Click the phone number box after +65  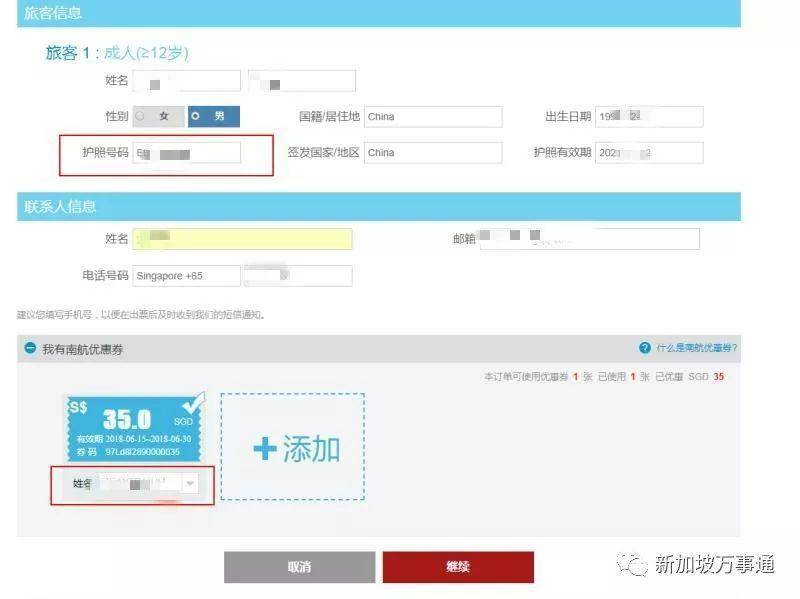pyautogui.click(x=298, y=276)
